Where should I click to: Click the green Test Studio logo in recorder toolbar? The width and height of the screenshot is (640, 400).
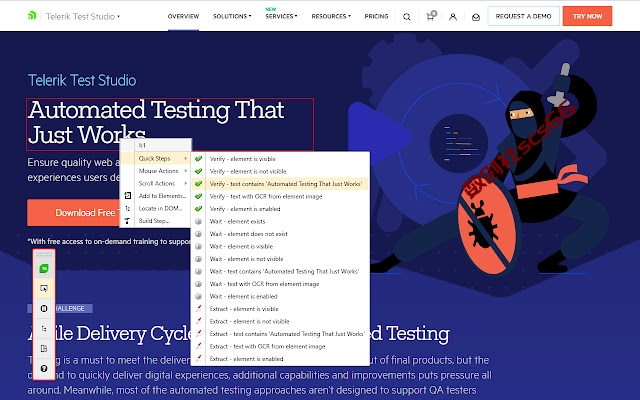point(44,269)
